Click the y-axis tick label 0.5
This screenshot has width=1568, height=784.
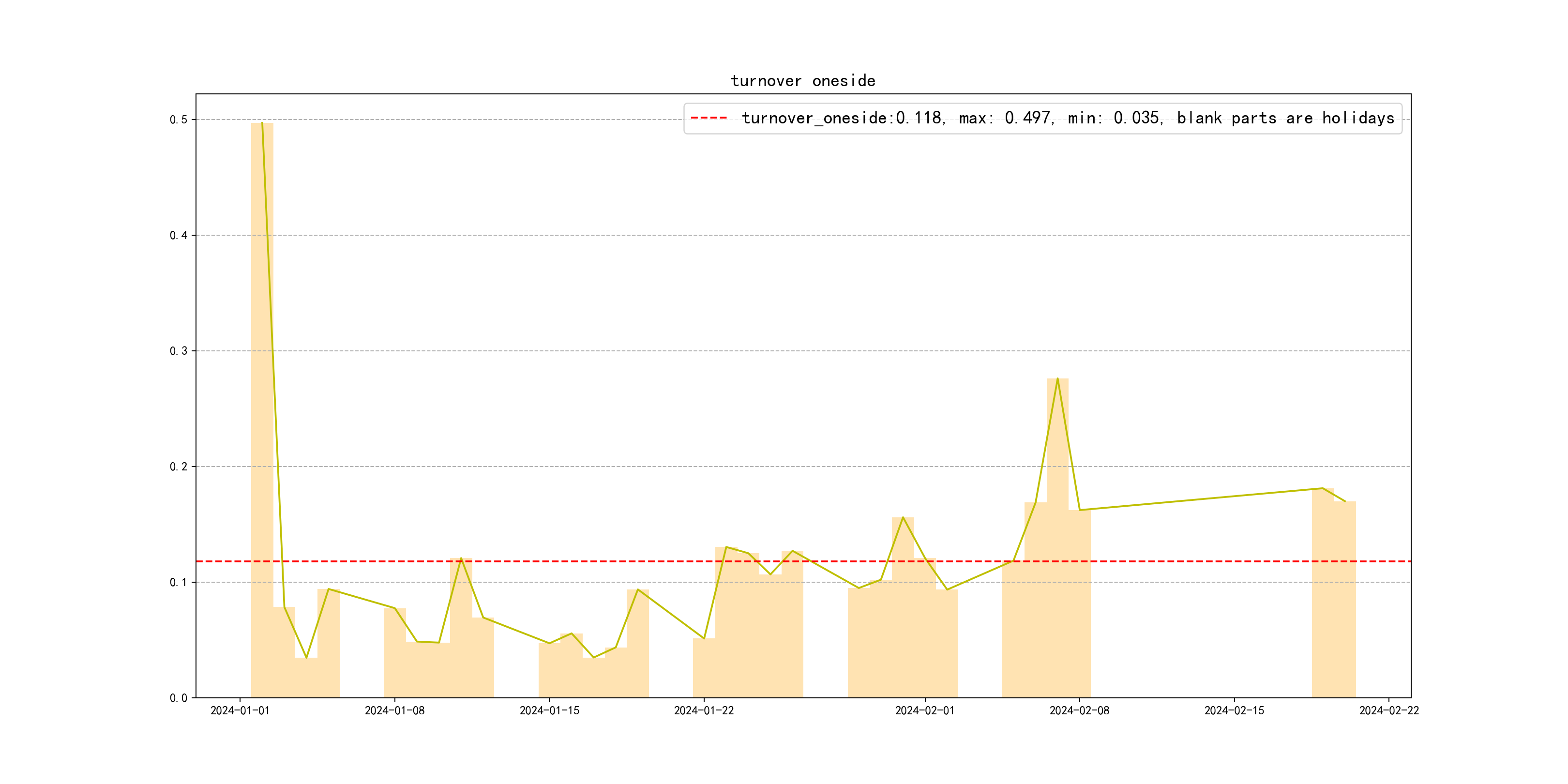click(x=179, y=120)
